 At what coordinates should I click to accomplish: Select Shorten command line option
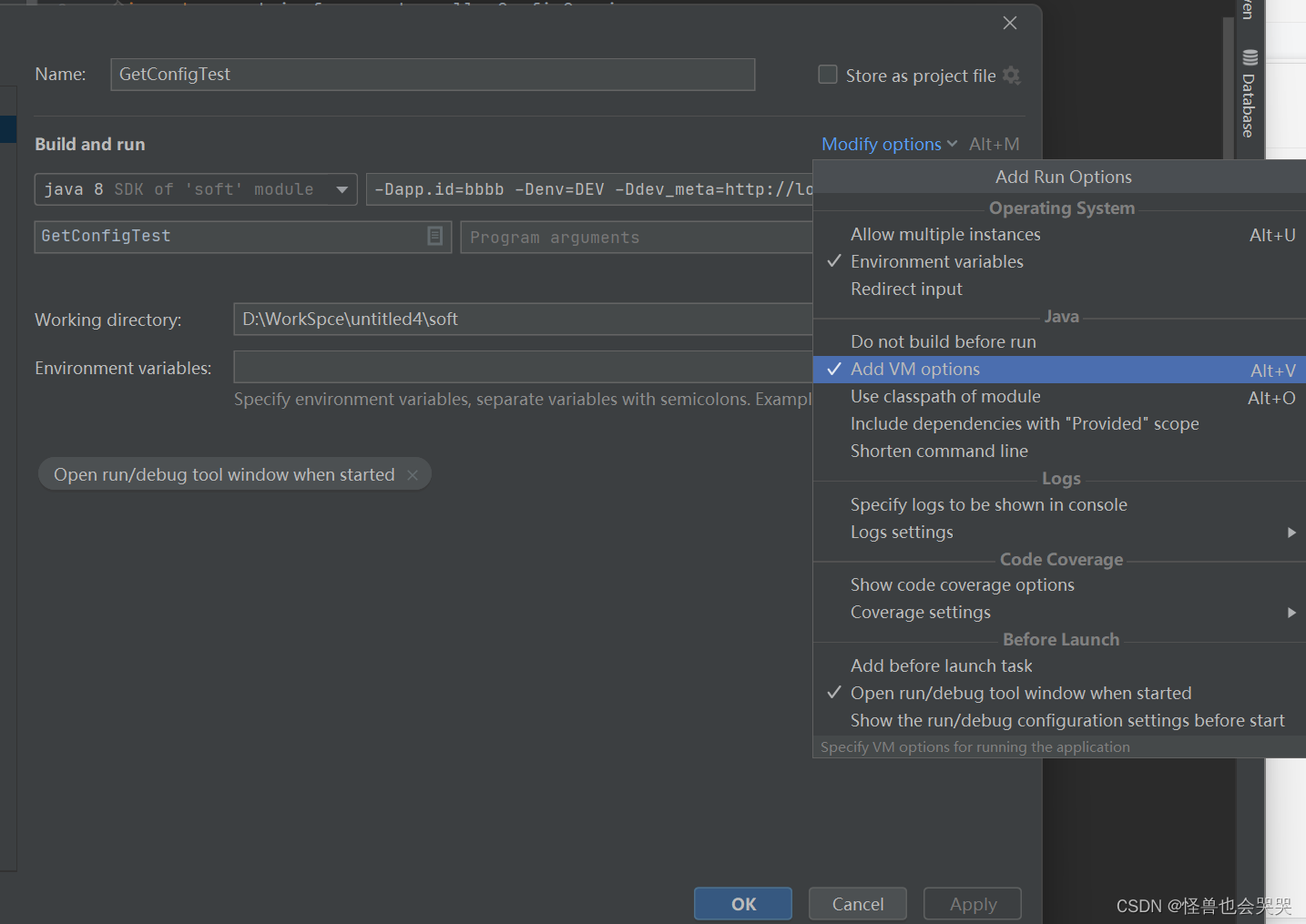pos(939,451)
